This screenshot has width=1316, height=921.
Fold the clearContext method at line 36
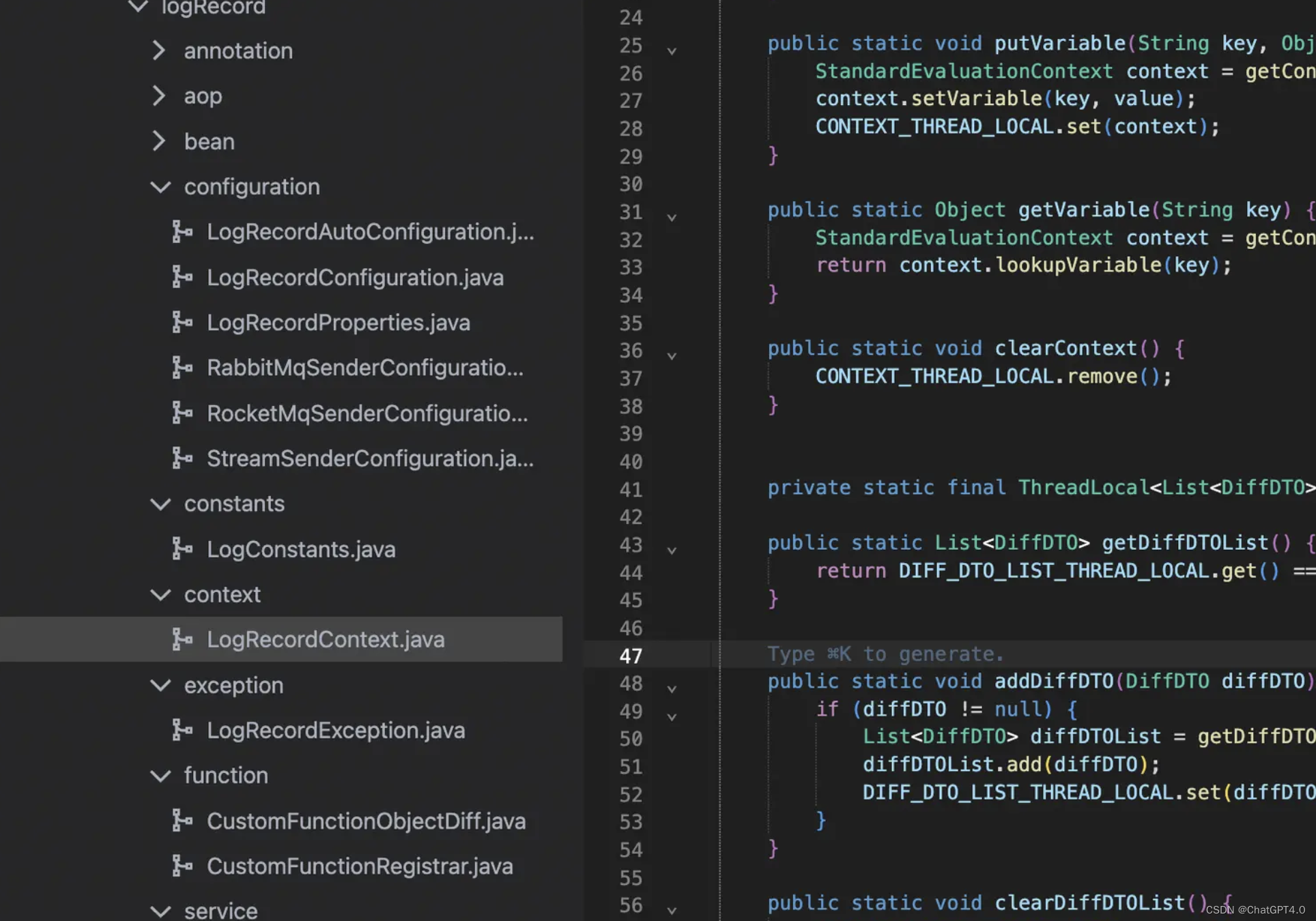pos(672,356)
